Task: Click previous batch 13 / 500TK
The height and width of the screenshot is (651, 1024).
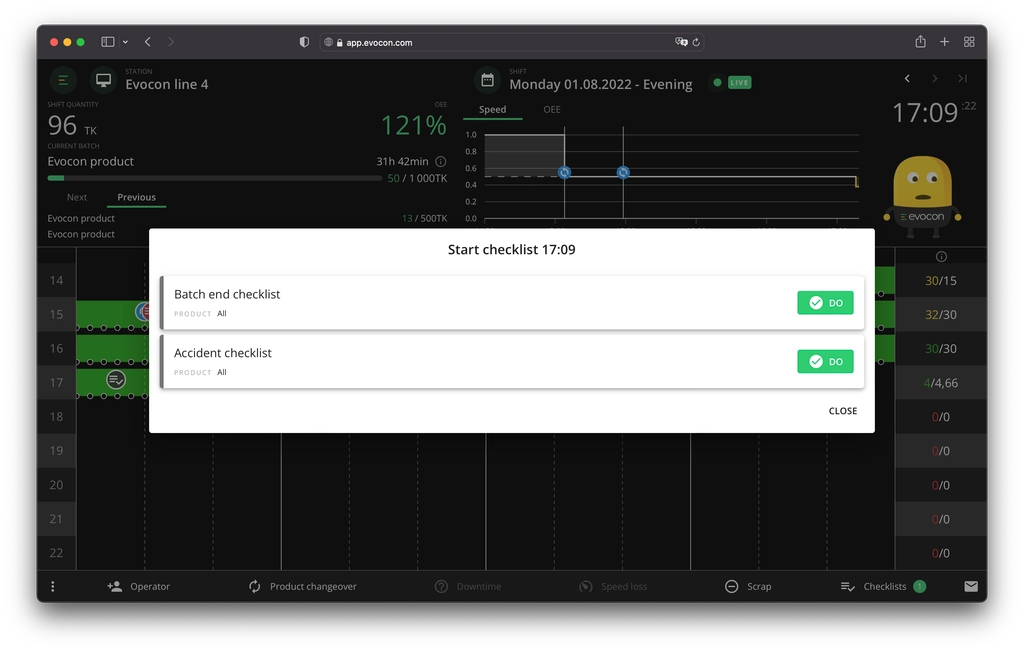Action: click(424, 218)
